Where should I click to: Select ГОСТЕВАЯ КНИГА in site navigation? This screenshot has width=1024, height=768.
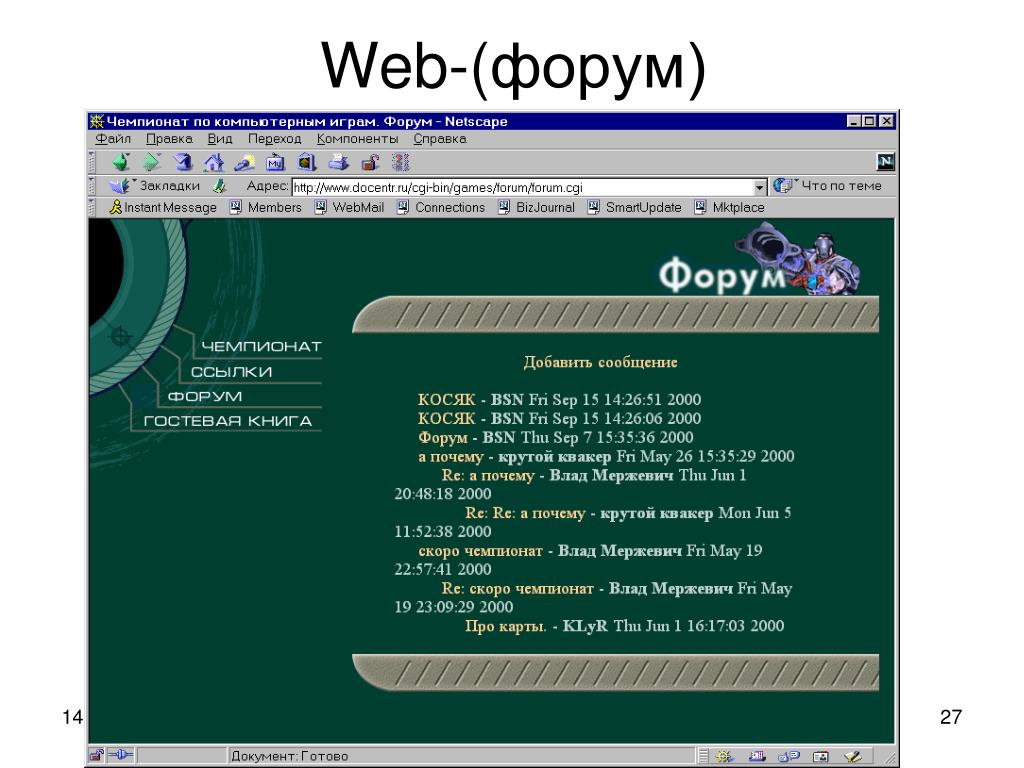tap(227, 421)
